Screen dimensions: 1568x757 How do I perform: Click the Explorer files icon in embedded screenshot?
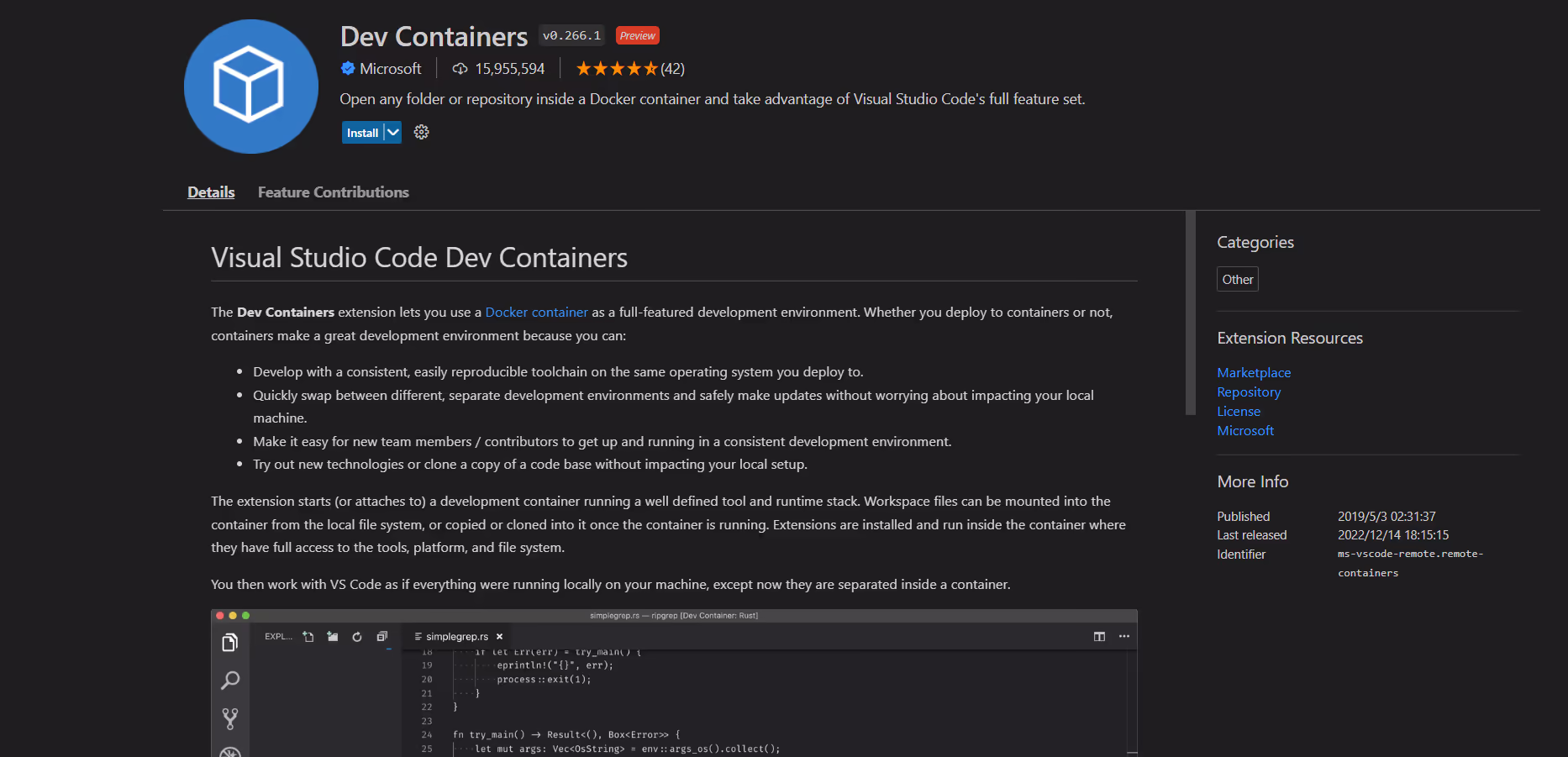(229, 643)
